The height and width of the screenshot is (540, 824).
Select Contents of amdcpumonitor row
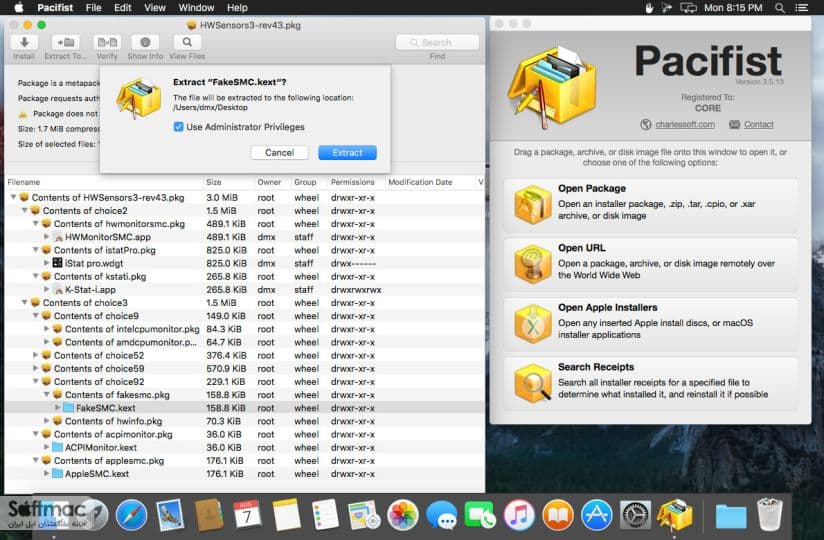(244, 342)
